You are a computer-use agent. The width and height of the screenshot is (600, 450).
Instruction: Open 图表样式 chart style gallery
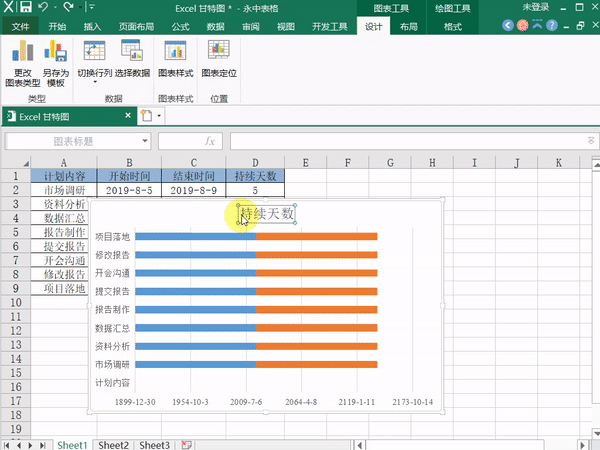point(176,57)
